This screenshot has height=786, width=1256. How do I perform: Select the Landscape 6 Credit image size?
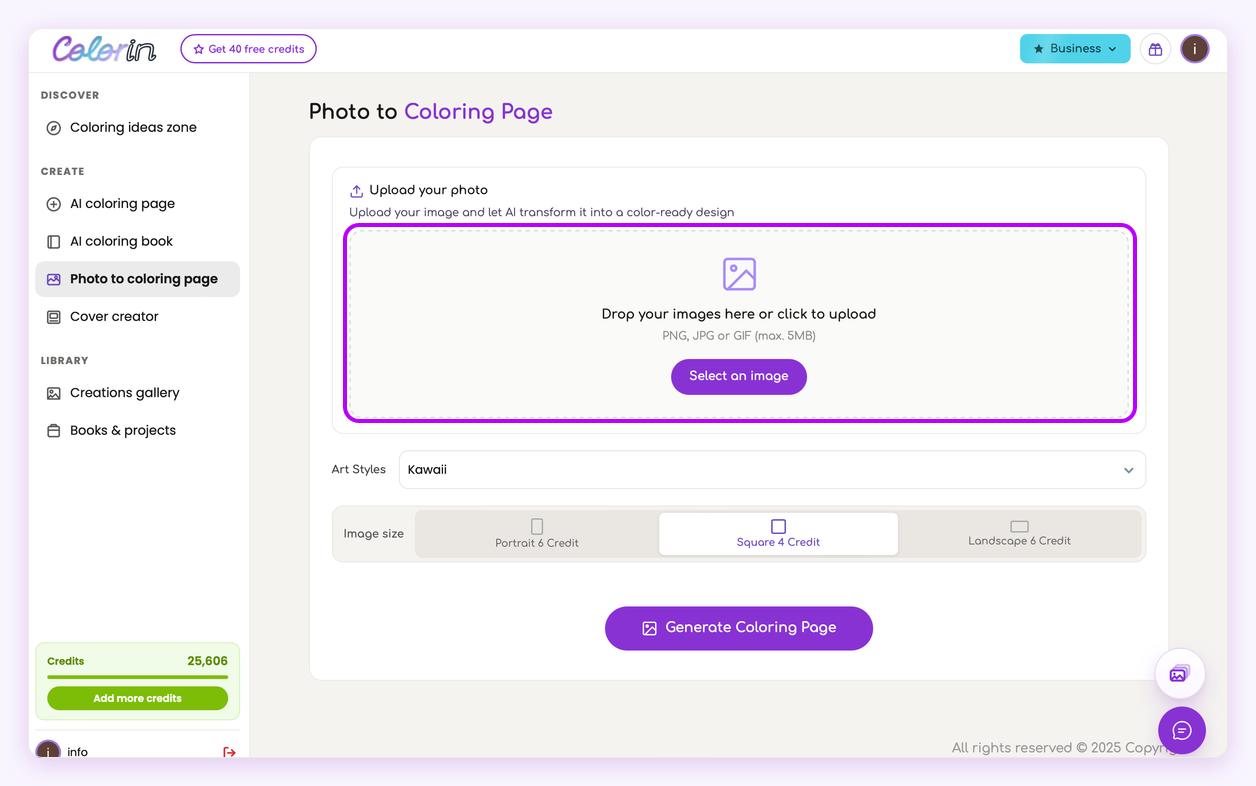click(x=1019, y=534)
